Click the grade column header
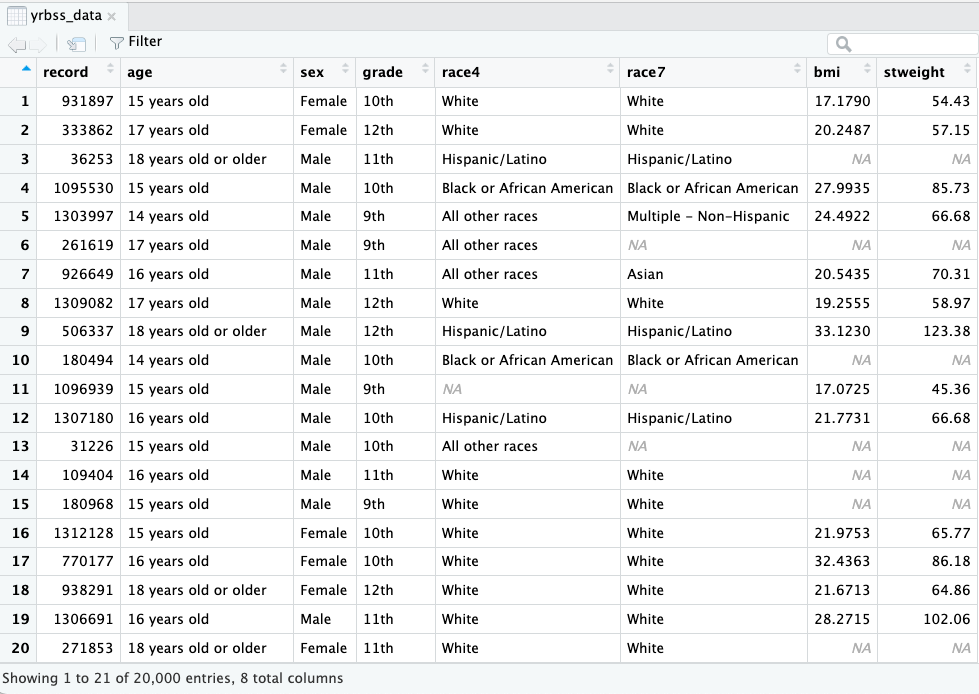This screenshot has width=979, height=694. tap(382, 72)
